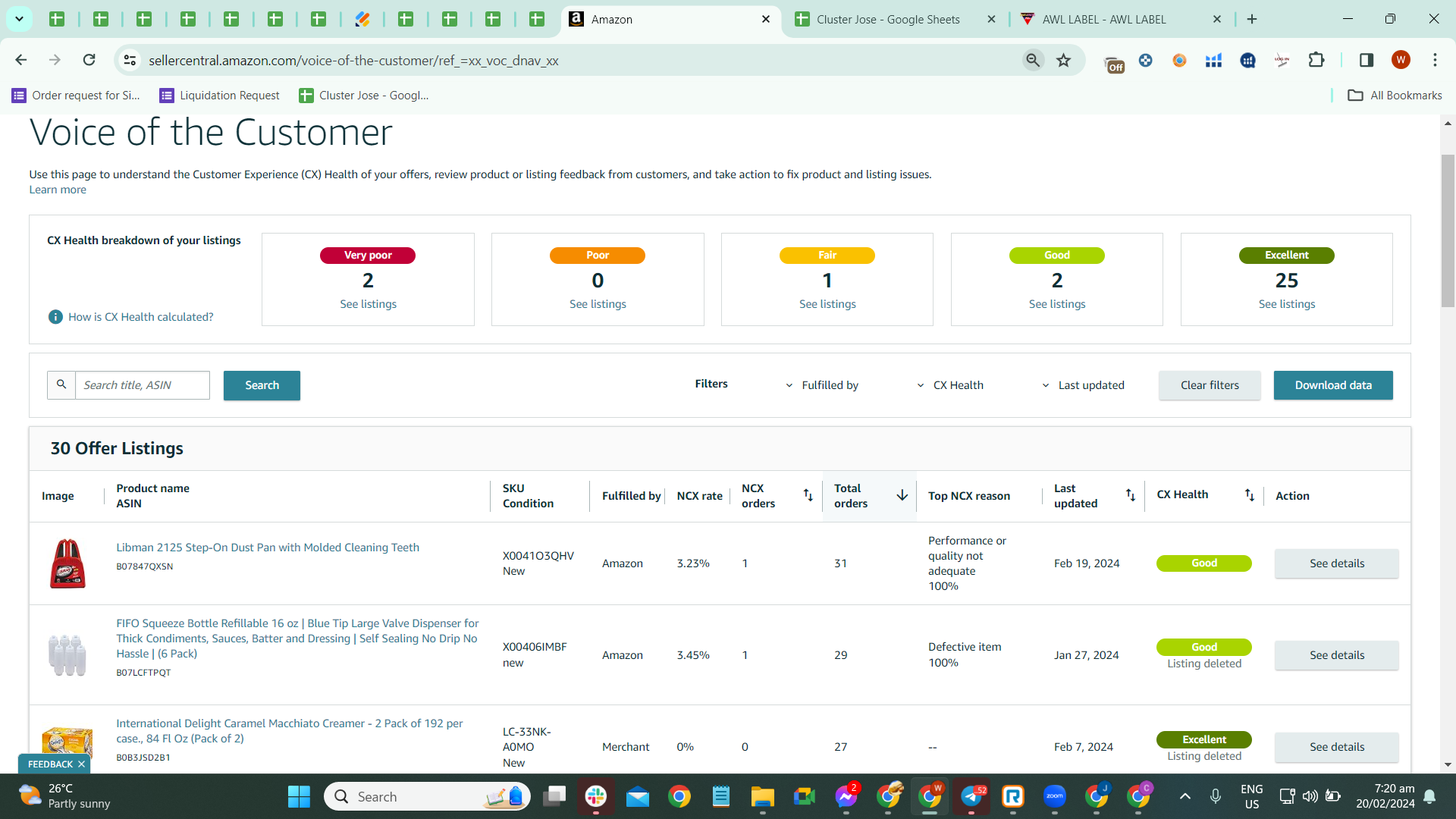Open the extension with the Off badge
Screen dimensions: 1456x819
1113,62
